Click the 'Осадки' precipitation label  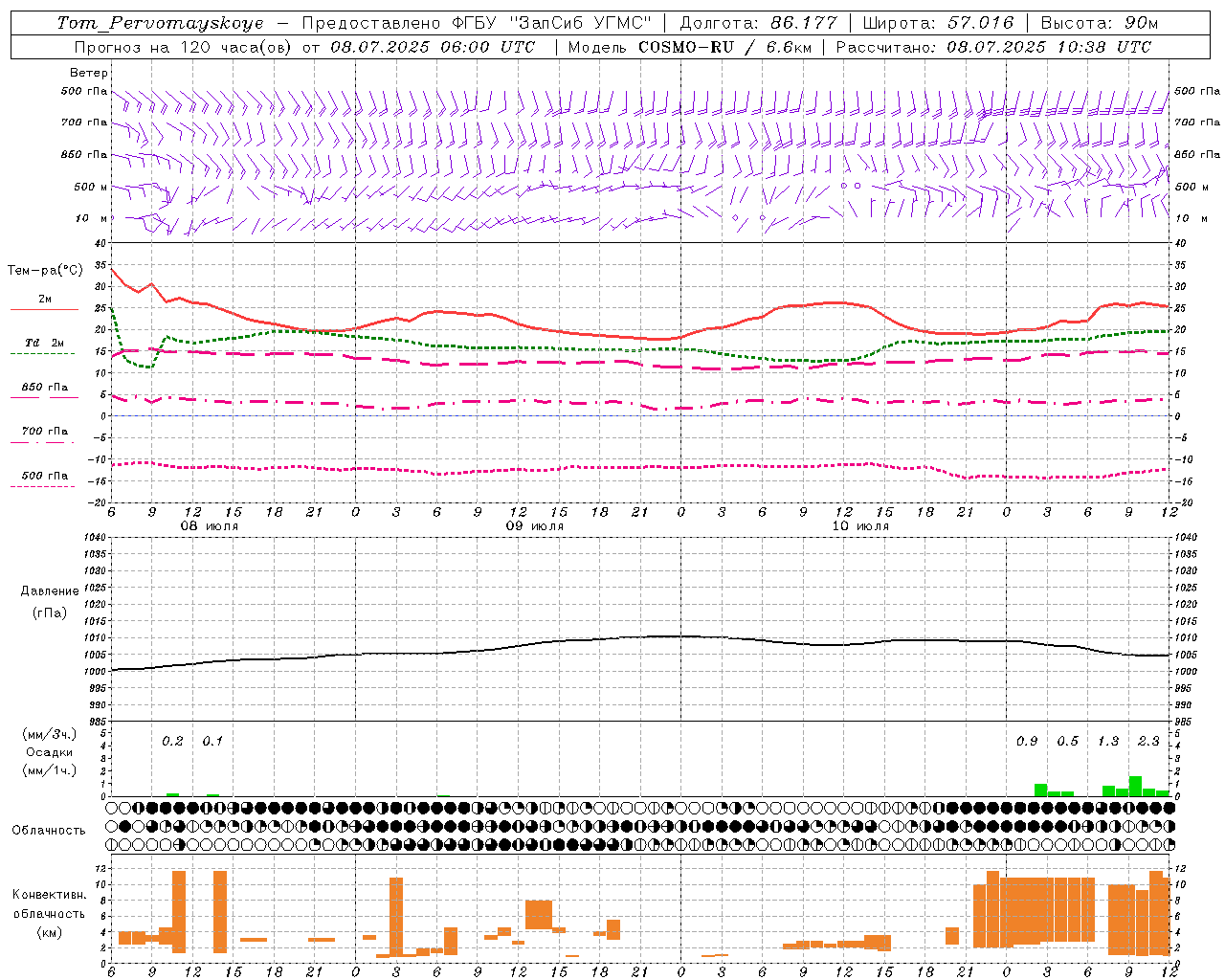click(x=50, y=752)
